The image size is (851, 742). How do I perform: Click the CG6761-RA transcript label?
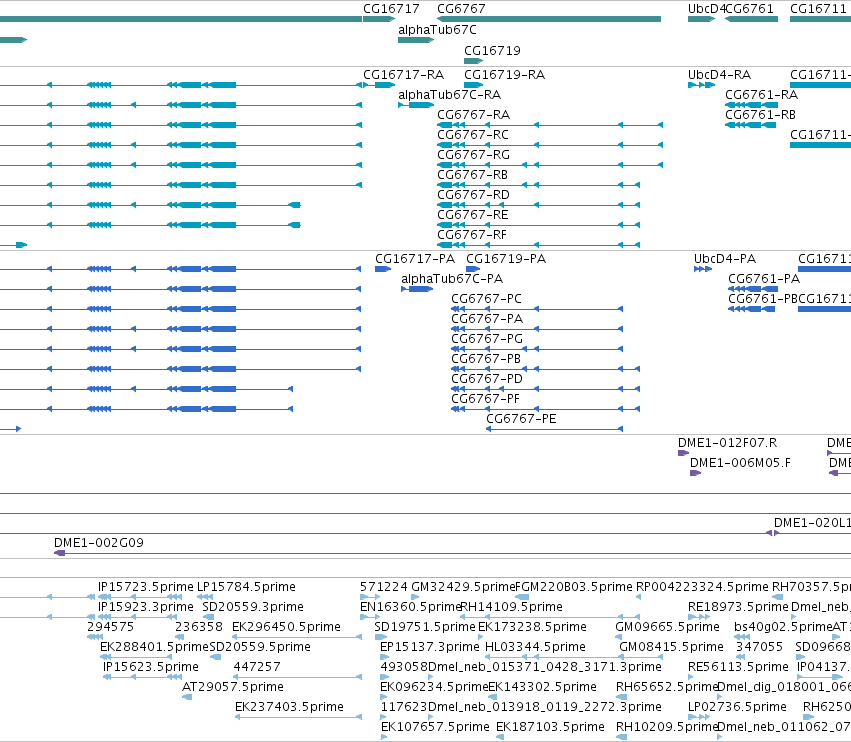point(761,95)
